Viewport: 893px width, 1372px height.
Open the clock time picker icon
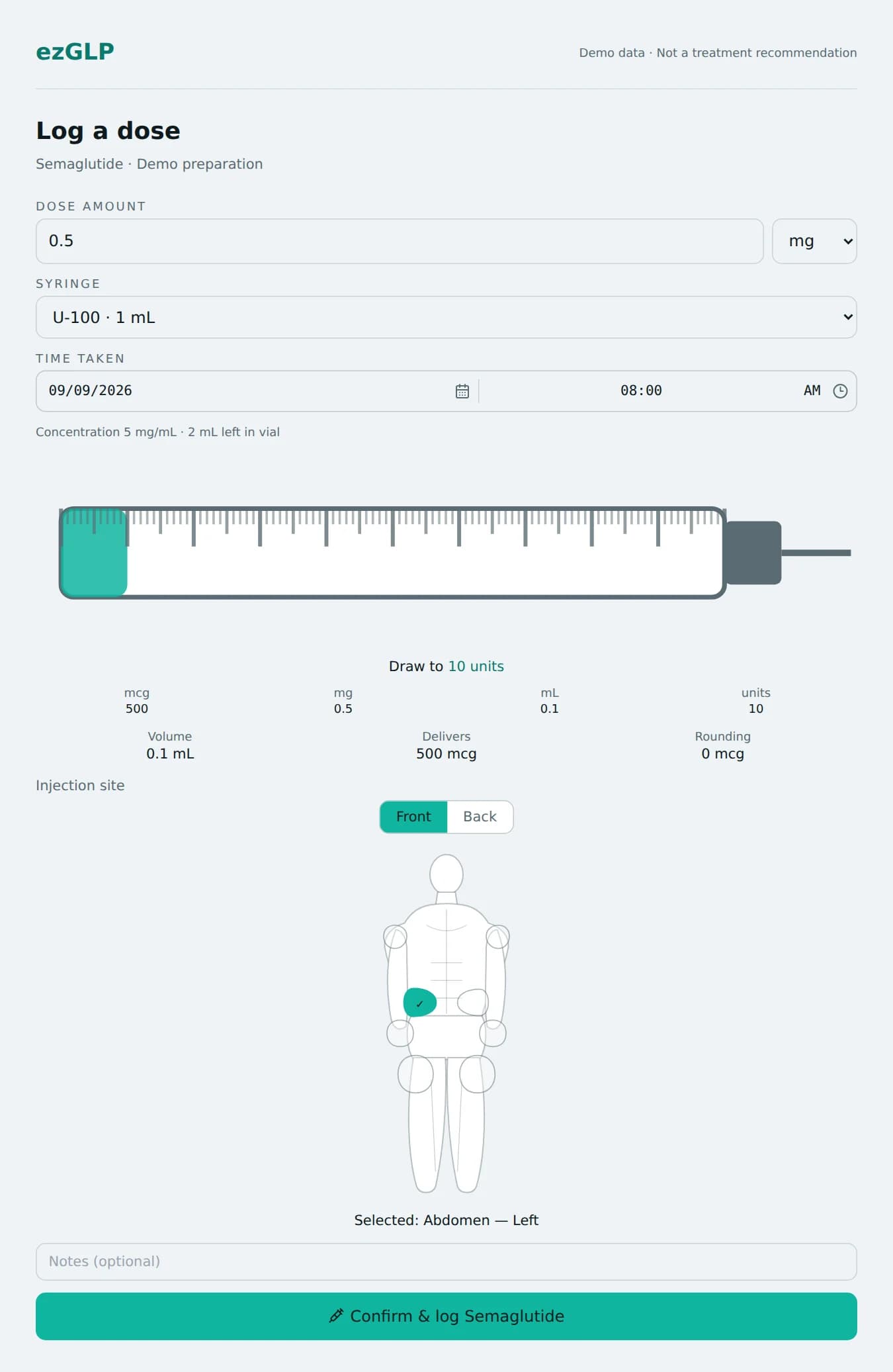839,391
